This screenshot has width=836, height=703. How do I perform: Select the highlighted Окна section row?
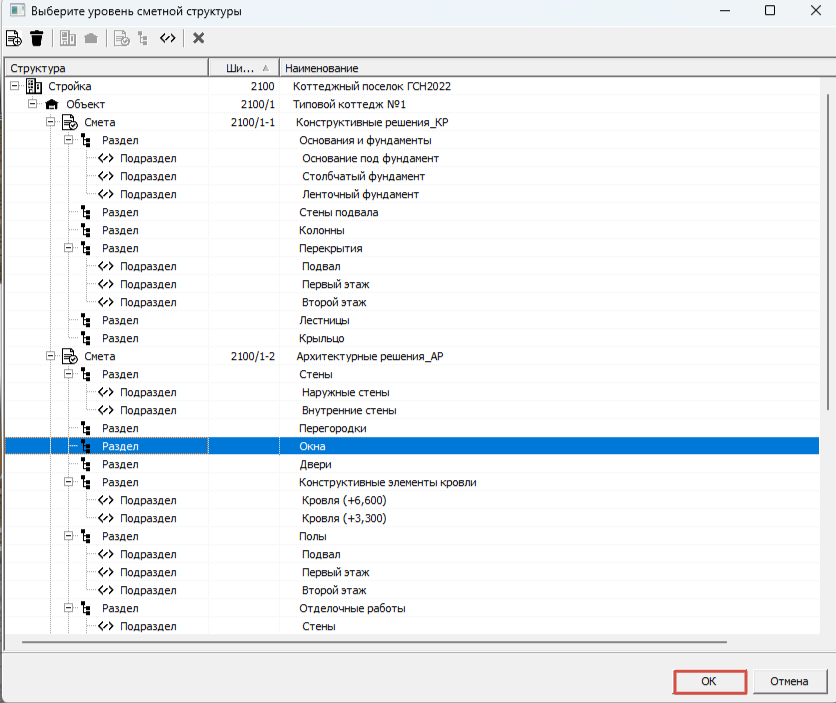(412, 446)
